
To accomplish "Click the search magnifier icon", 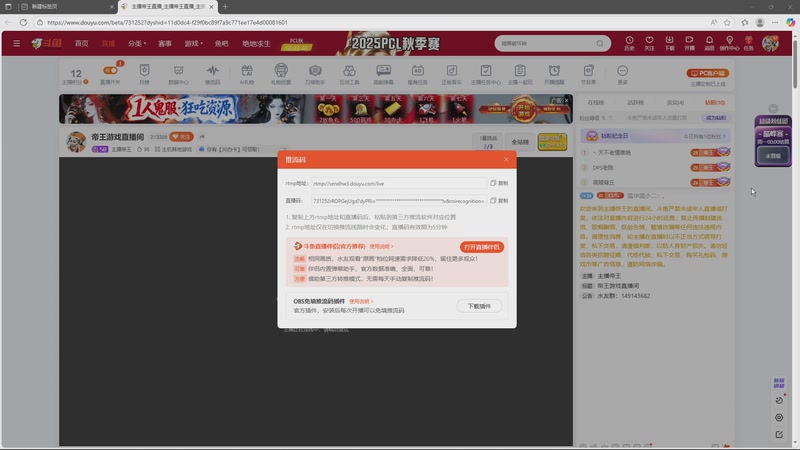I will point(600,43).
